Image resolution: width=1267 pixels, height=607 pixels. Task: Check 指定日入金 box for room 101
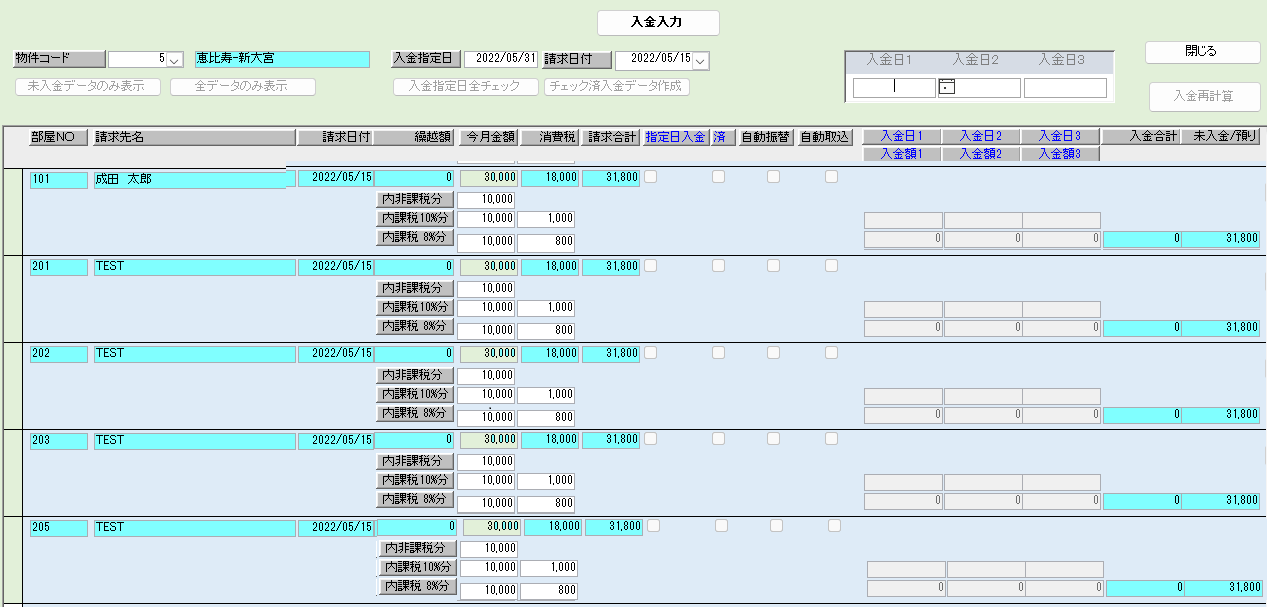pyautogui.click(x=651, y=177)
